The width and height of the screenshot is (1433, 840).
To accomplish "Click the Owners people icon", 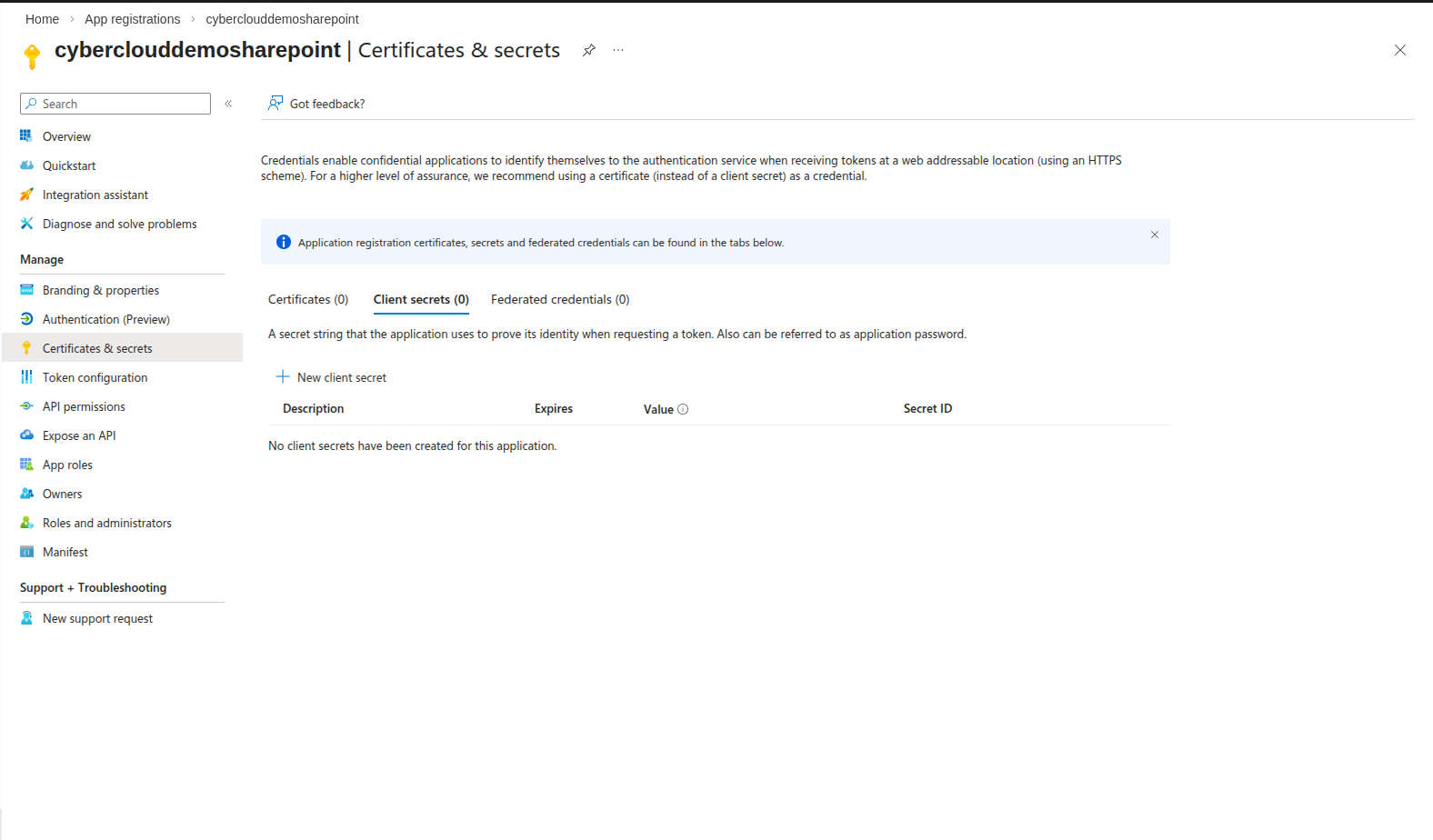I will click(x=26, y=494).
